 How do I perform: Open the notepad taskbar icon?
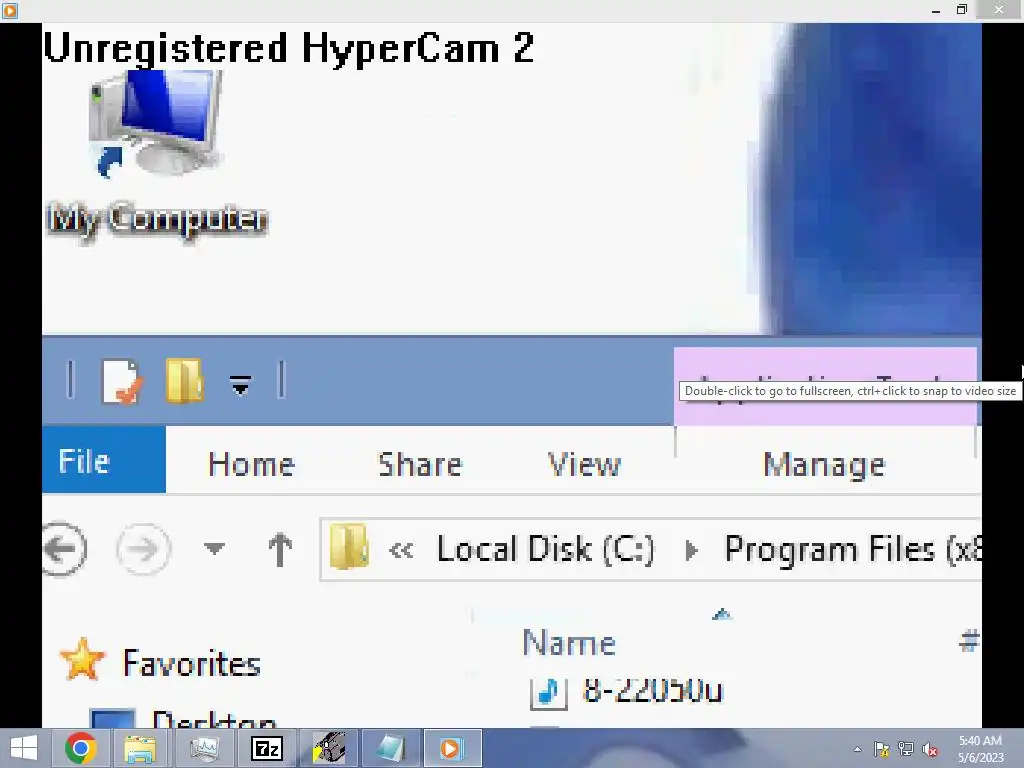(x=391, y=748)
